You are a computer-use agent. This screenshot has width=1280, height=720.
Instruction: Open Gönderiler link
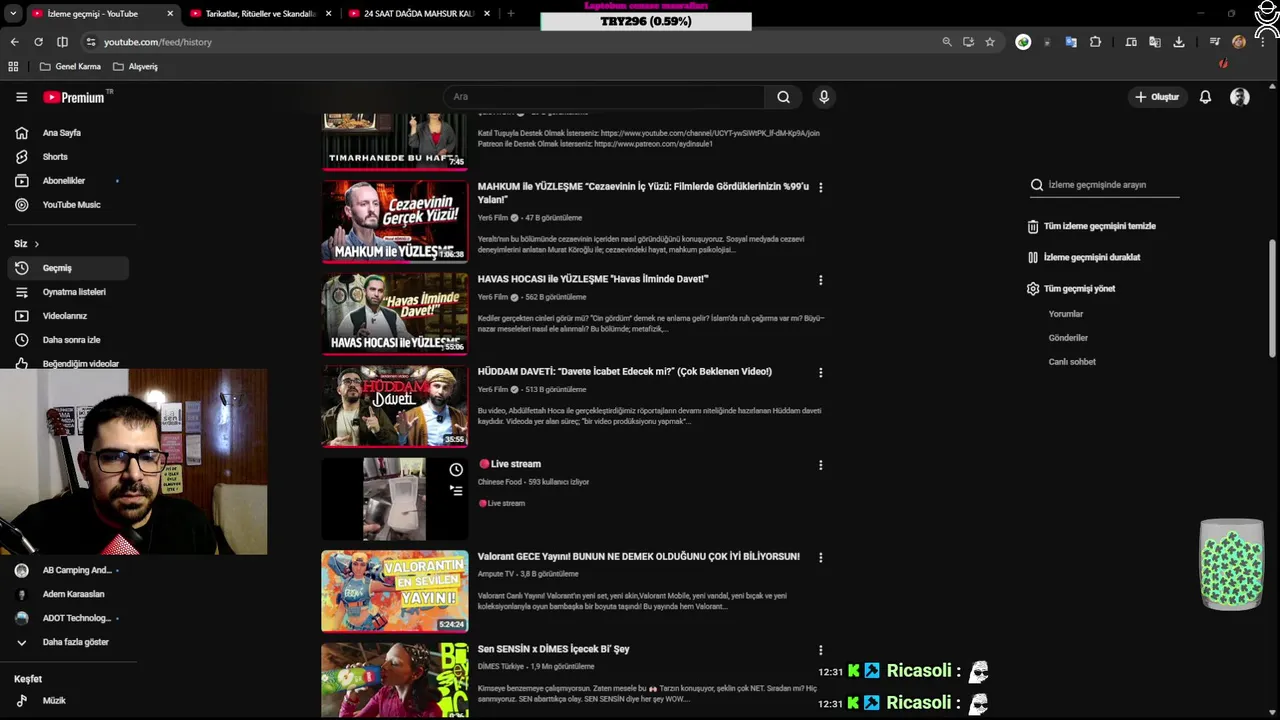(x=1068, y=338)
